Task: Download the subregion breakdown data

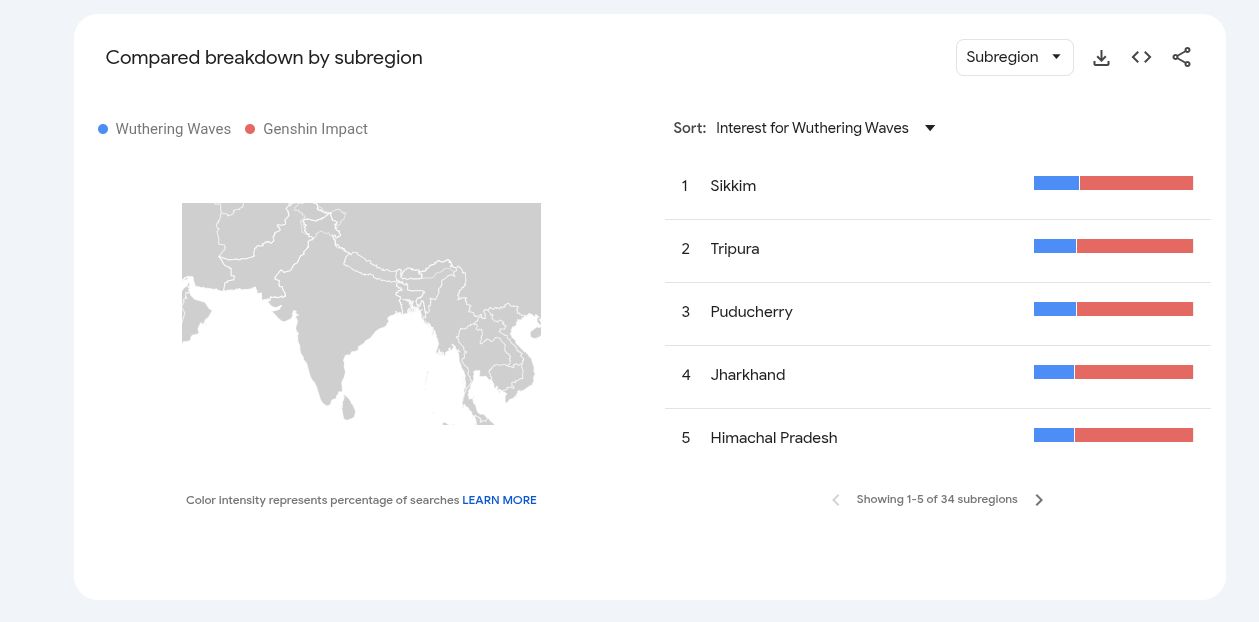Action: (1101, 58)
